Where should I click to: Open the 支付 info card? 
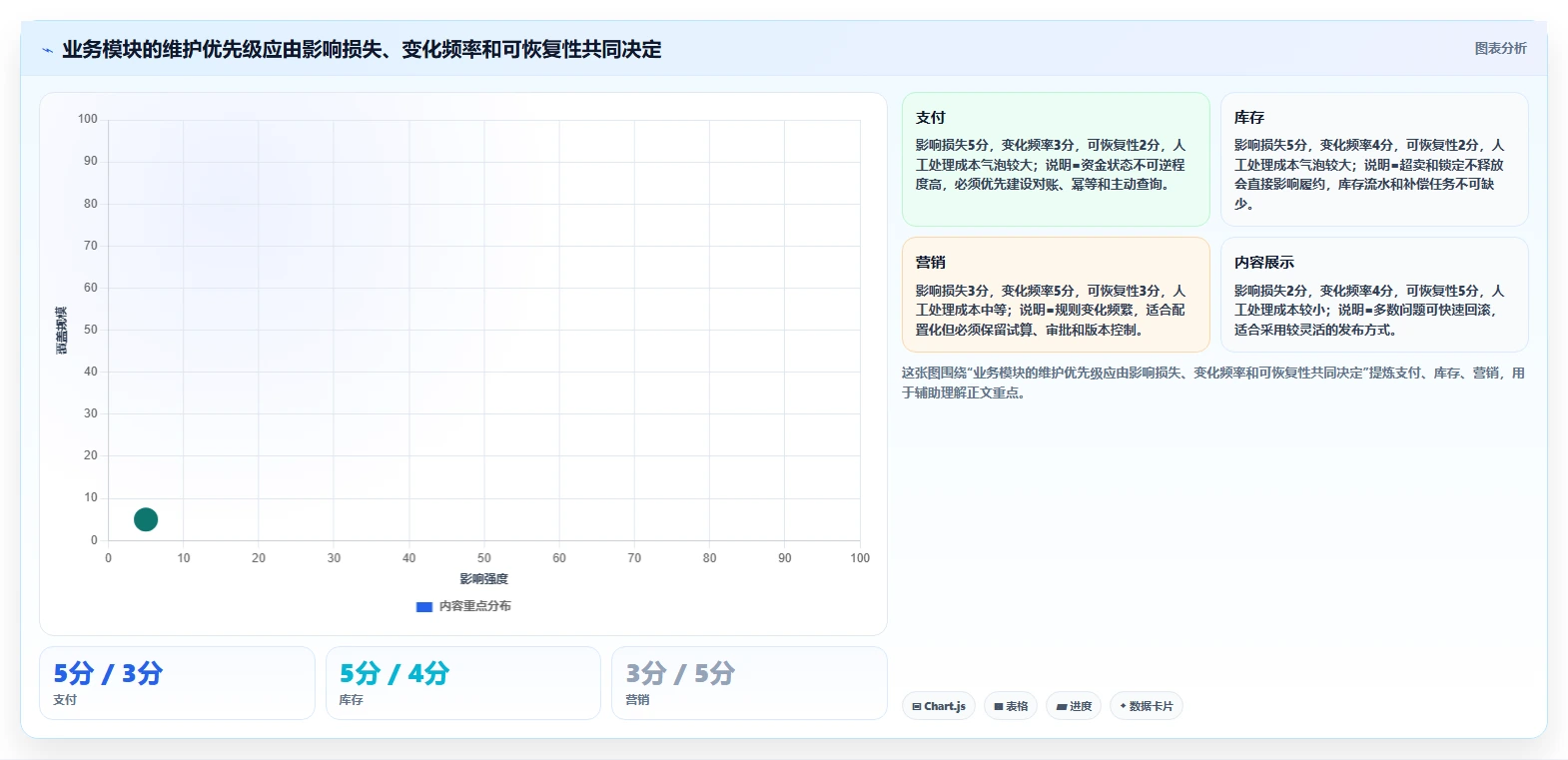(x=1056, y=160)
